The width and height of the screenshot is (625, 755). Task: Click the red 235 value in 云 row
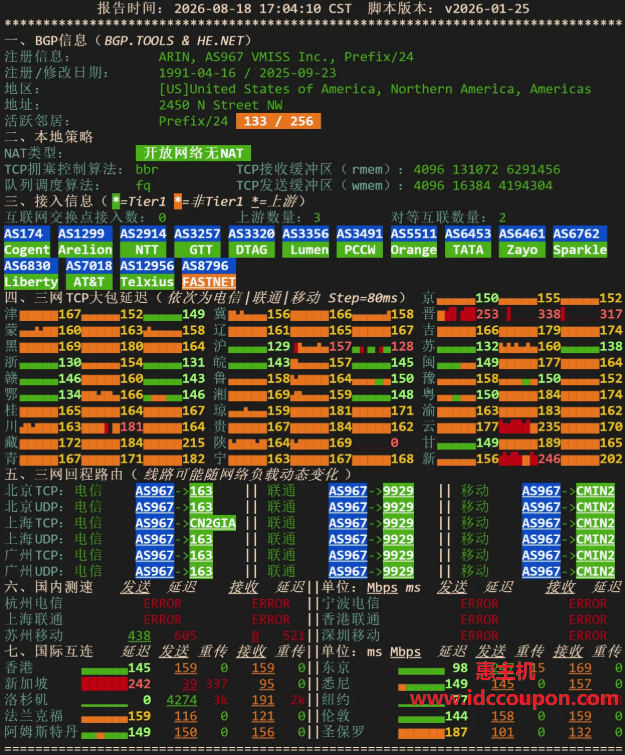549,427
